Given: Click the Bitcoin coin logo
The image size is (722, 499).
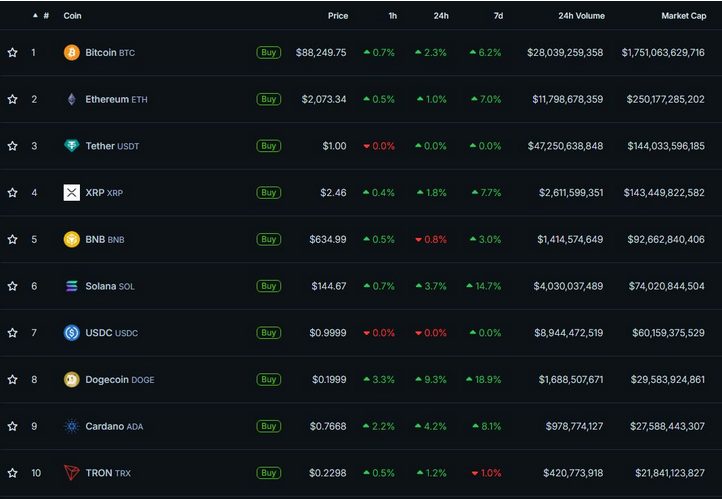Looking at the screenshot, I should 71,52.
